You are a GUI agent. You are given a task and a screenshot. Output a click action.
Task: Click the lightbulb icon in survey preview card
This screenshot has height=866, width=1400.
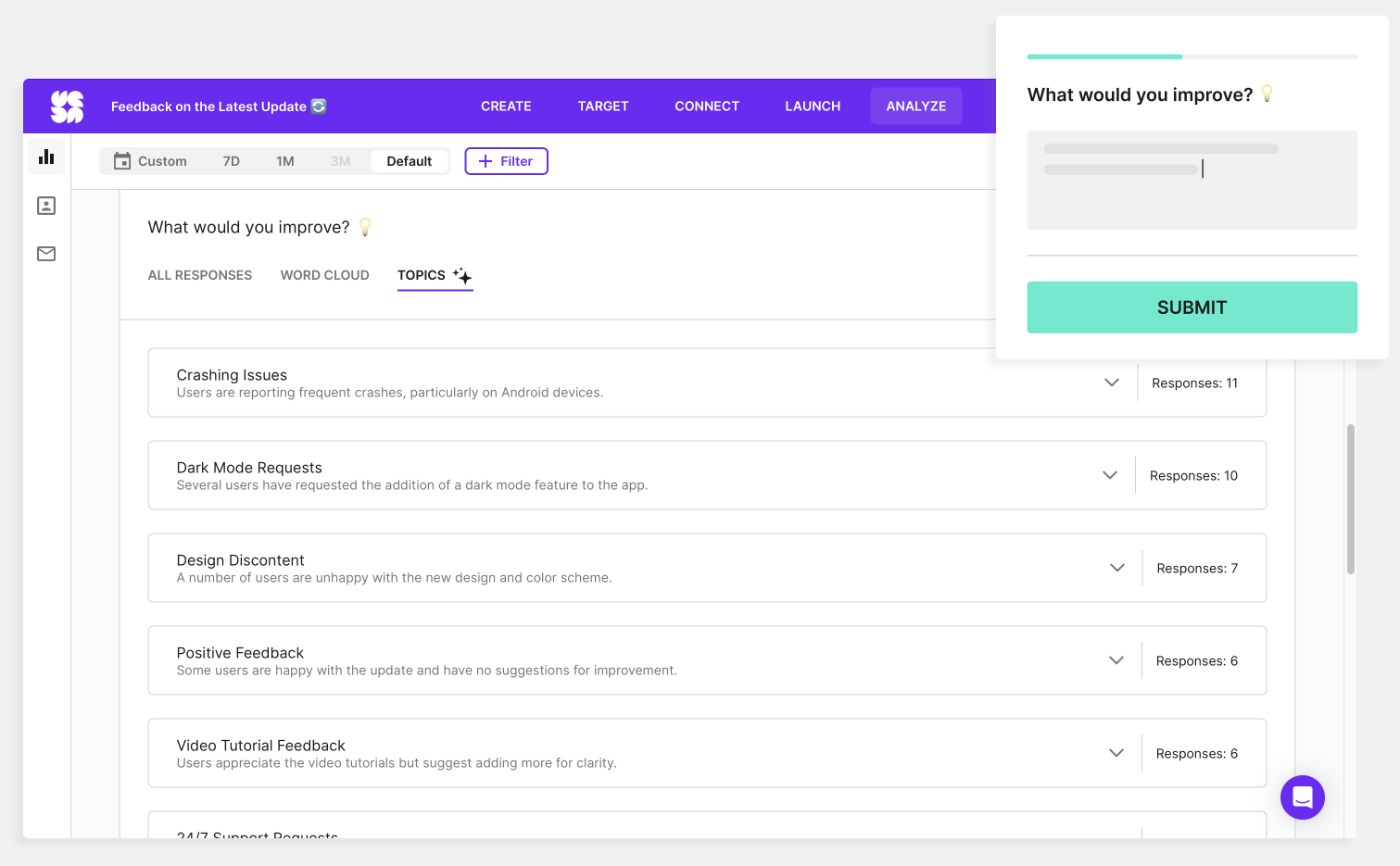click(1268, 94)
